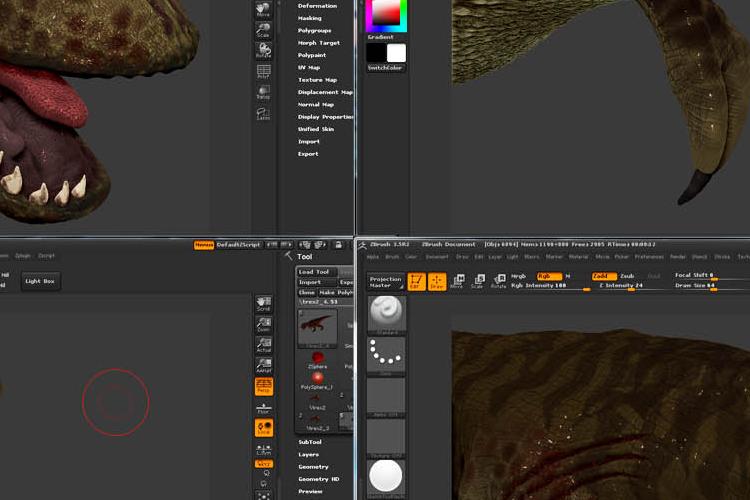Click the Load Tool button
The height and width of the screenshot is (500, 750).
tap(317, 272)
